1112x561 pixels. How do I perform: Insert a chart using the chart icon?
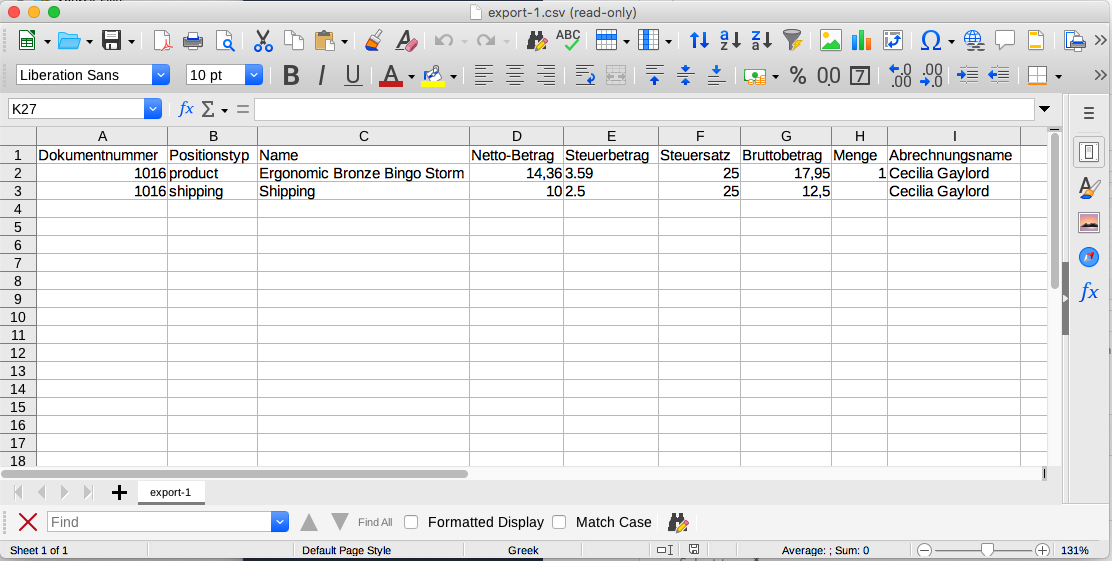pos(861,41)
